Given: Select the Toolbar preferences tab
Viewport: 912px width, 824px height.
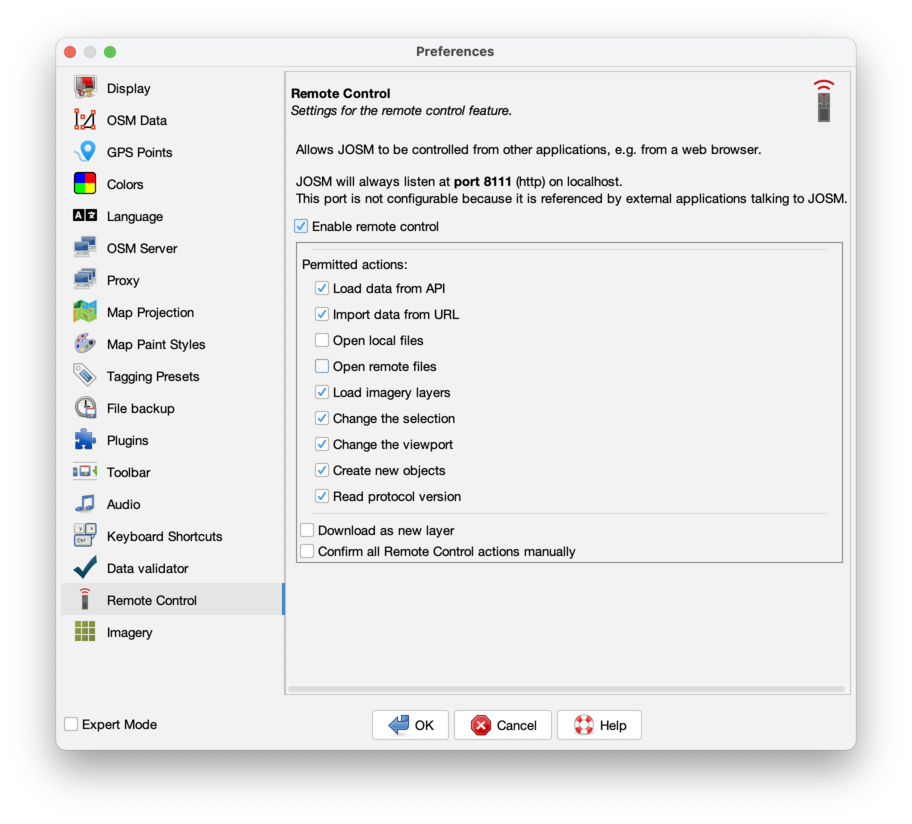Looking at the screenshot, I should click(x=172, y=472).
